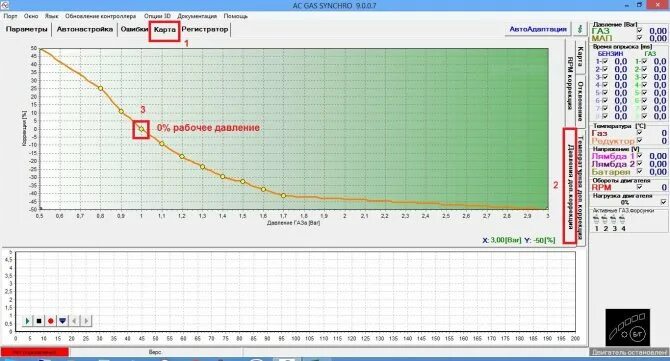This screenshot has width=670, height=361.
Task: Open the Документация menu
Action: point(197,16)
